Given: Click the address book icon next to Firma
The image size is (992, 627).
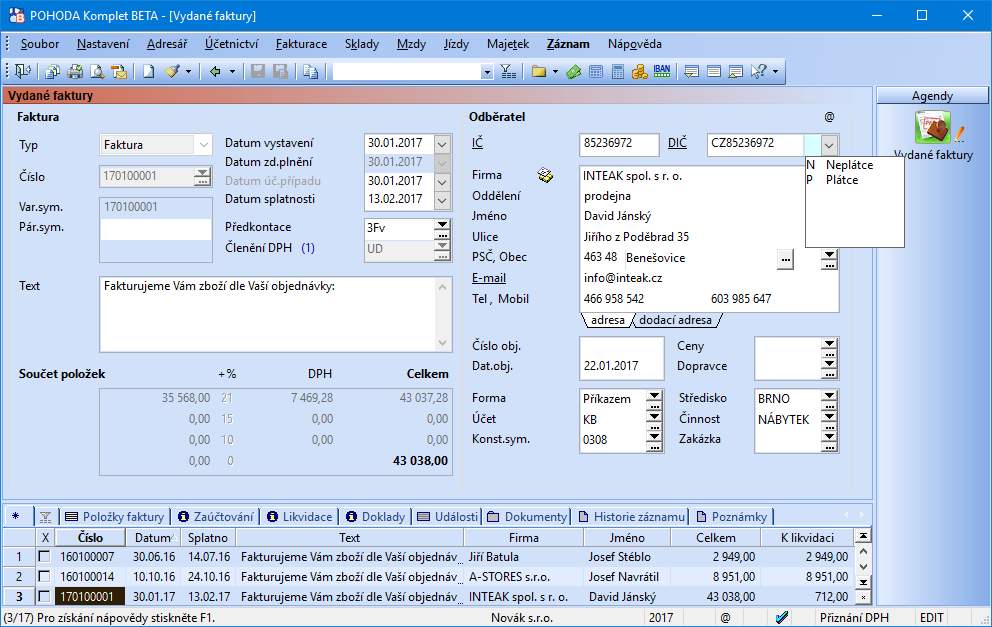Looking at the screenshot, I should coord(545,175).
